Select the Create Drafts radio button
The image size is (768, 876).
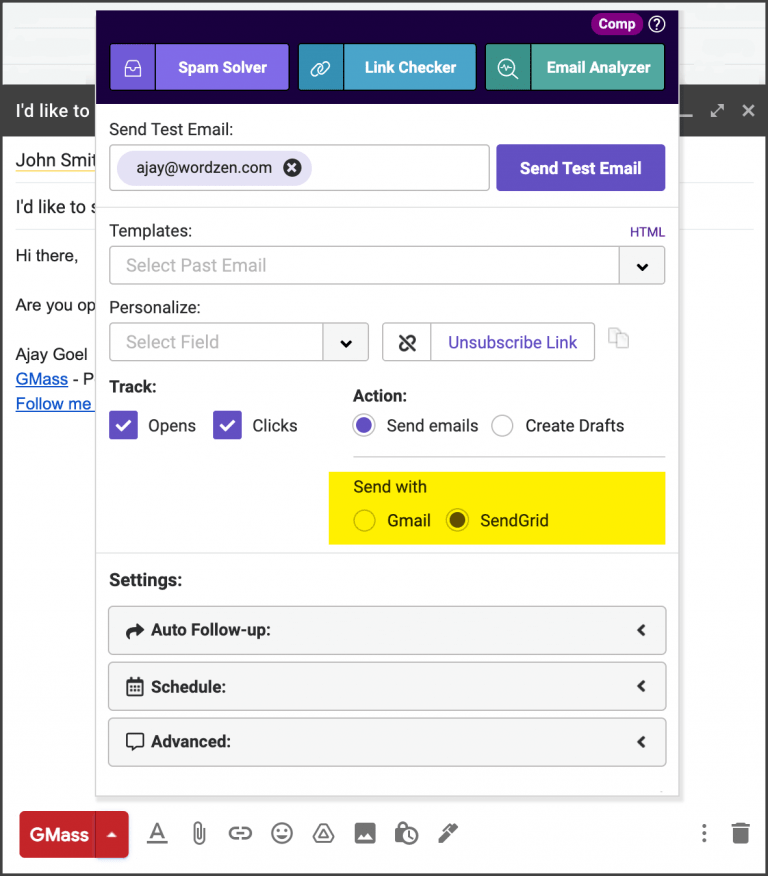coord(502,425)
